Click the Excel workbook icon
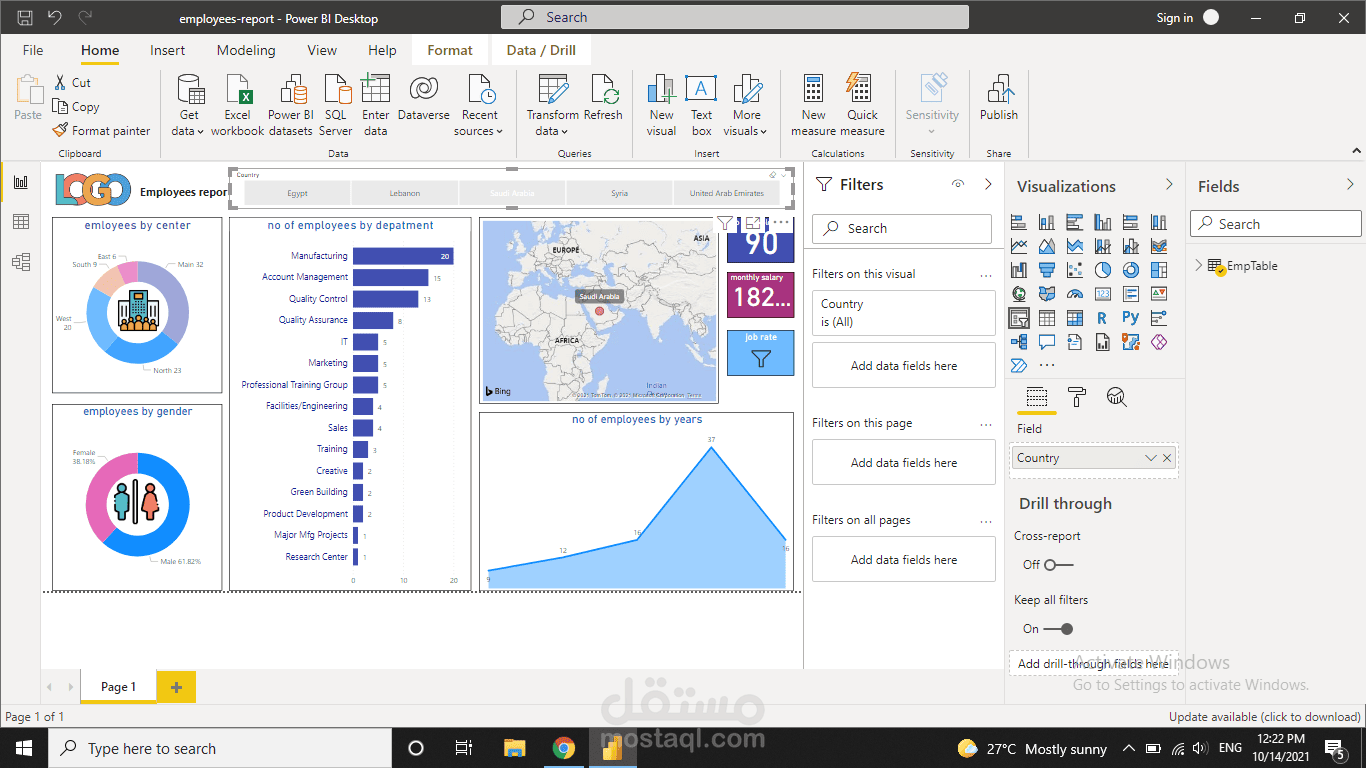1366x768 pixels. click(x=238, y=105)
